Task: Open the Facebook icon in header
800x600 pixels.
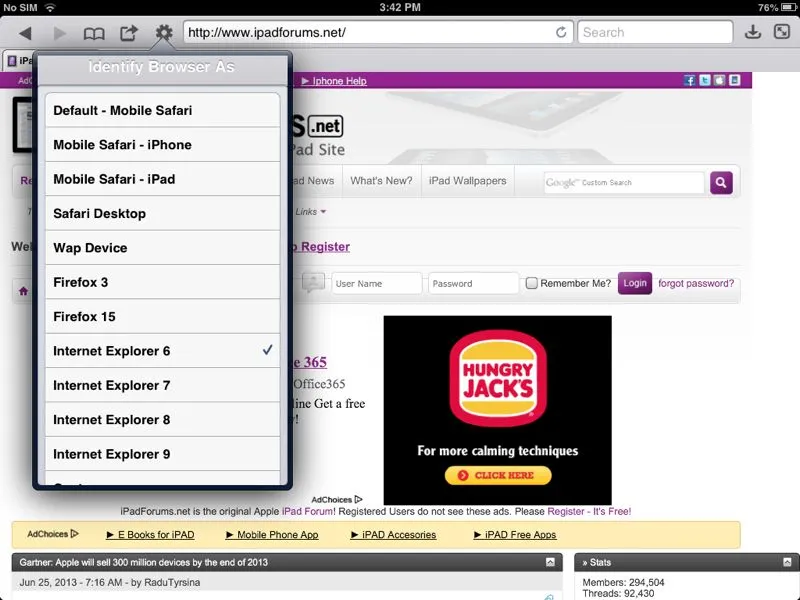Action: (690, 80)
